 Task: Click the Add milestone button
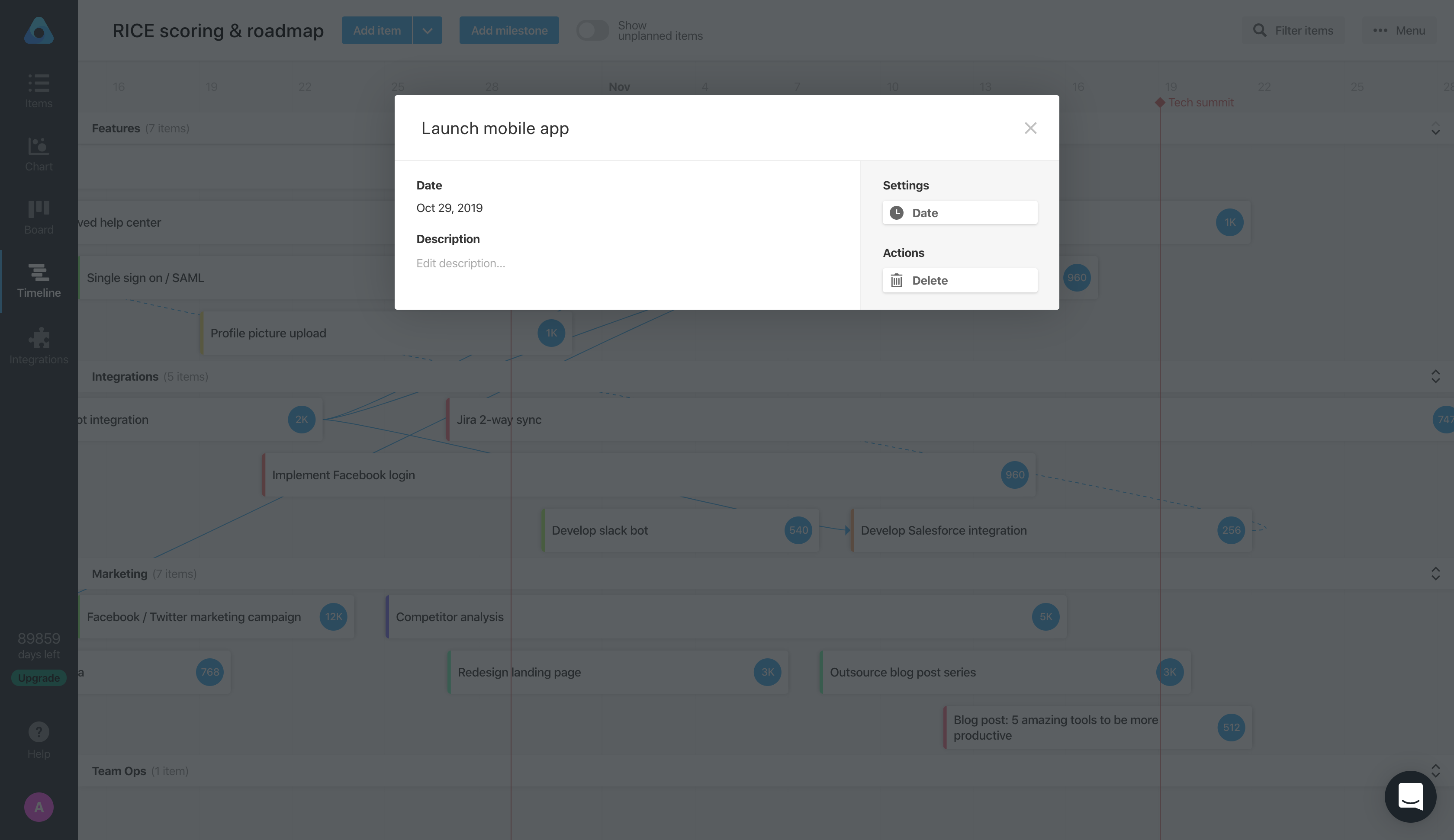coord(509,30)
